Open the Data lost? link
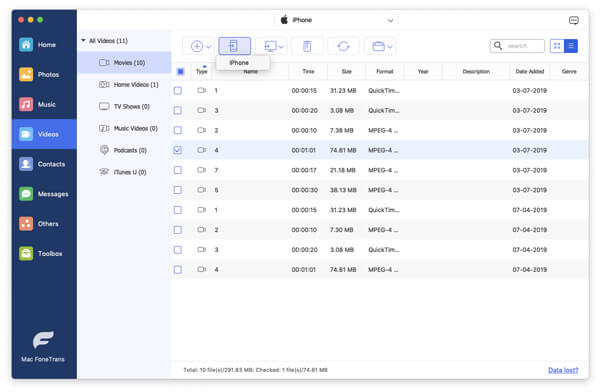600x392 pixels. [563, 370]
